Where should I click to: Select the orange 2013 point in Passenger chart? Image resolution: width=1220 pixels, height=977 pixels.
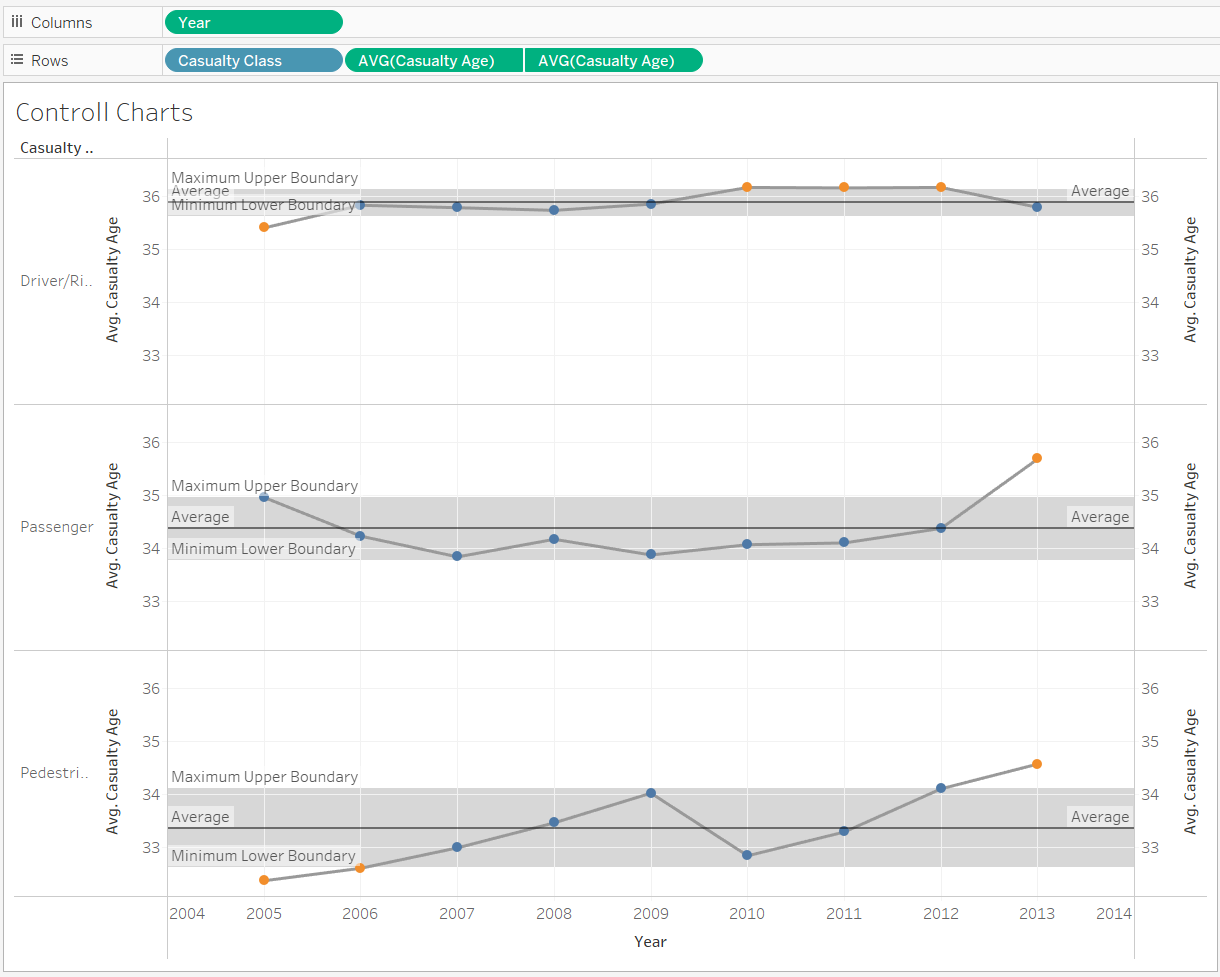[x=1037, y=458]
